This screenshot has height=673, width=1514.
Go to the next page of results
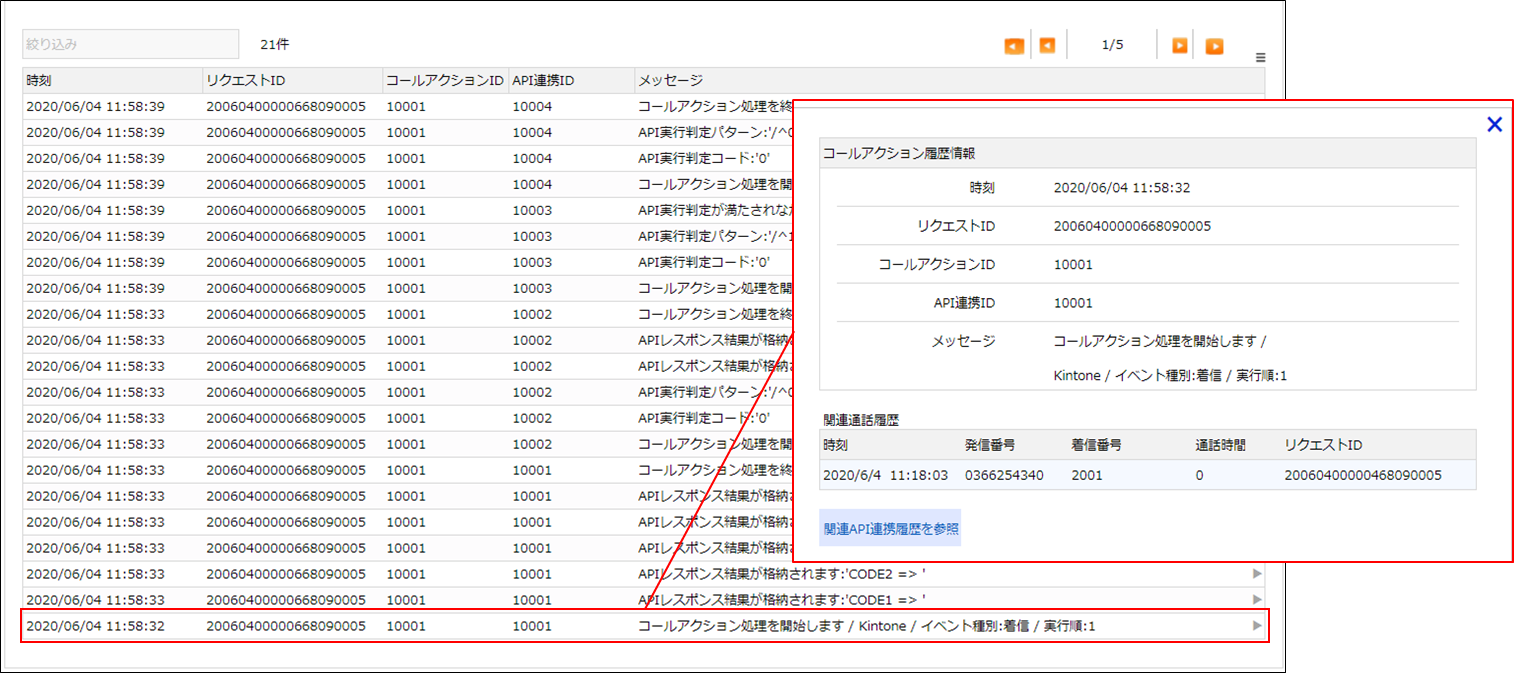pyautogui.click(x=1180, y=46)
